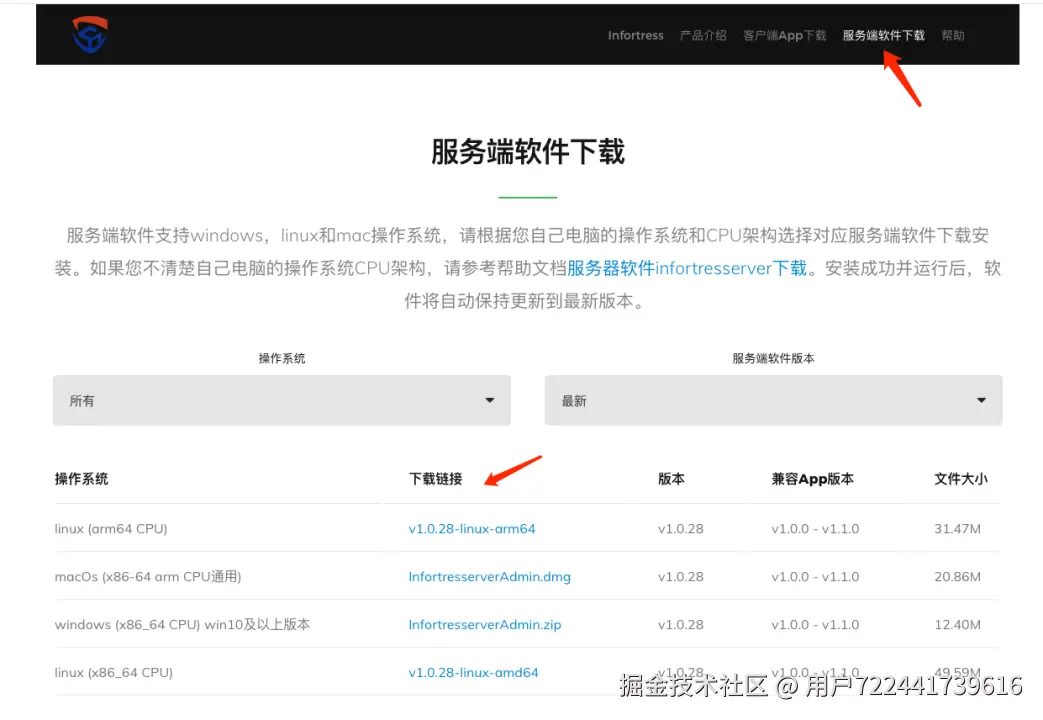Click the 下载链接 column header
The width and height of the screenshot is (1043, 720).
coord(435,479)
